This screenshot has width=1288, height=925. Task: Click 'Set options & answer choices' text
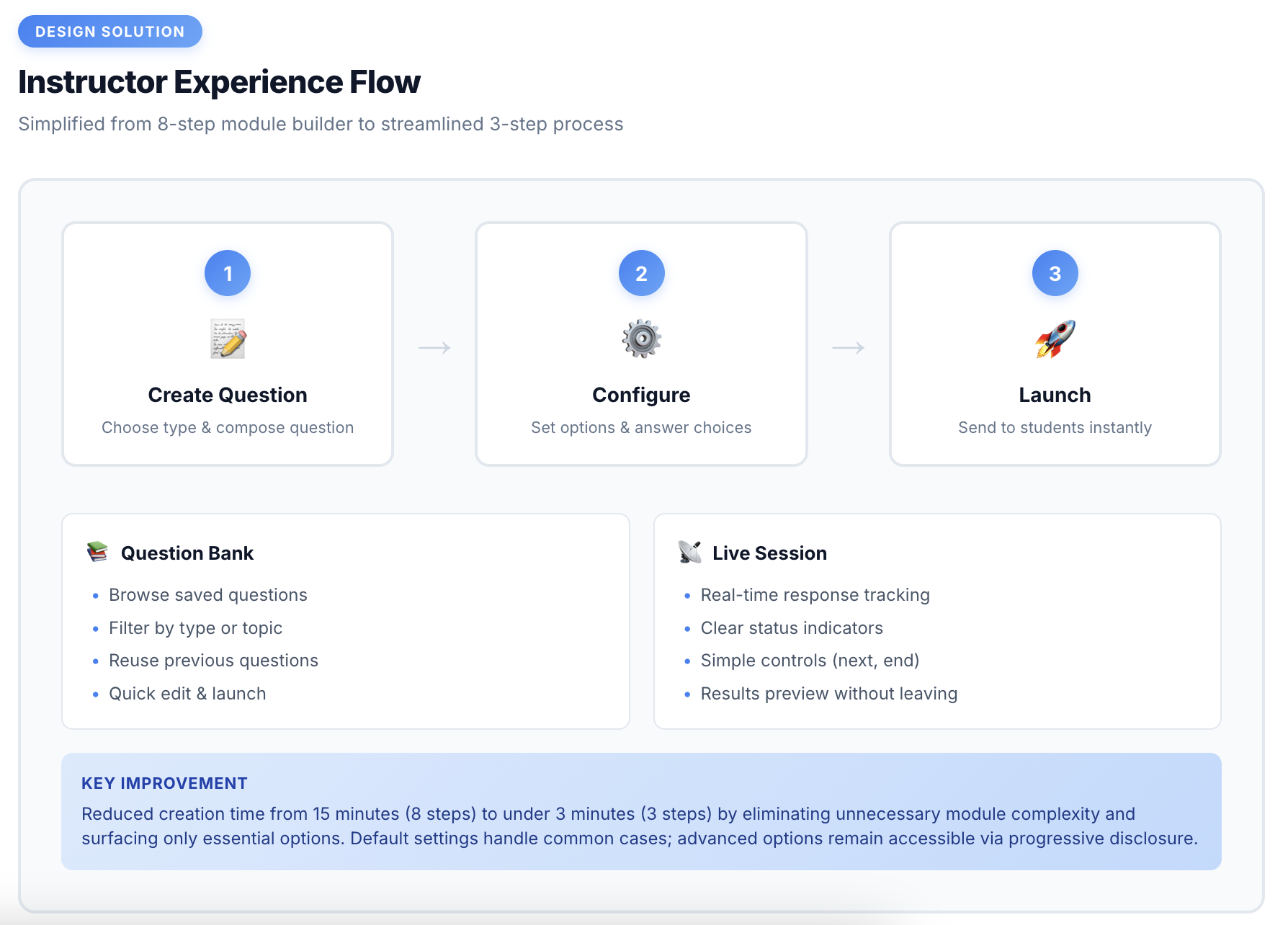[641, 427]
